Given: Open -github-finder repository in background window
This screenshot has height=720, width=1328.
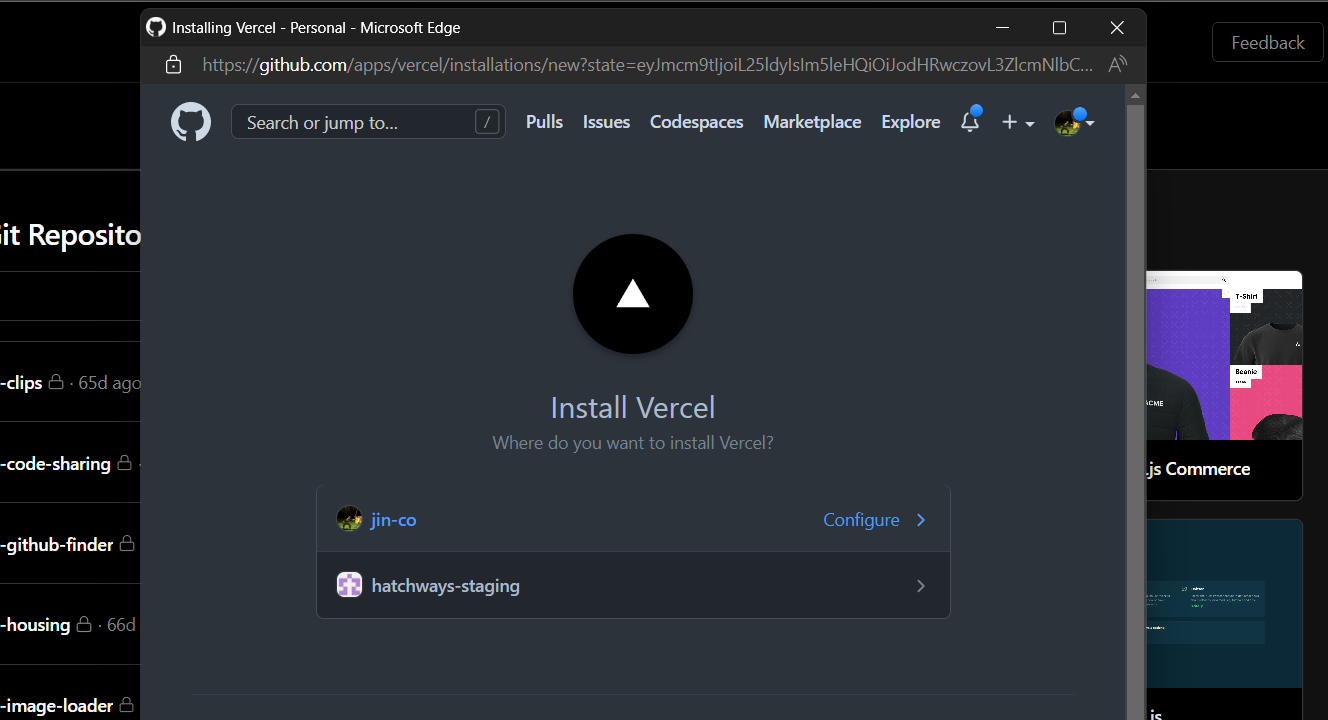Looking at the screenshot, I should tap(56, 545).
